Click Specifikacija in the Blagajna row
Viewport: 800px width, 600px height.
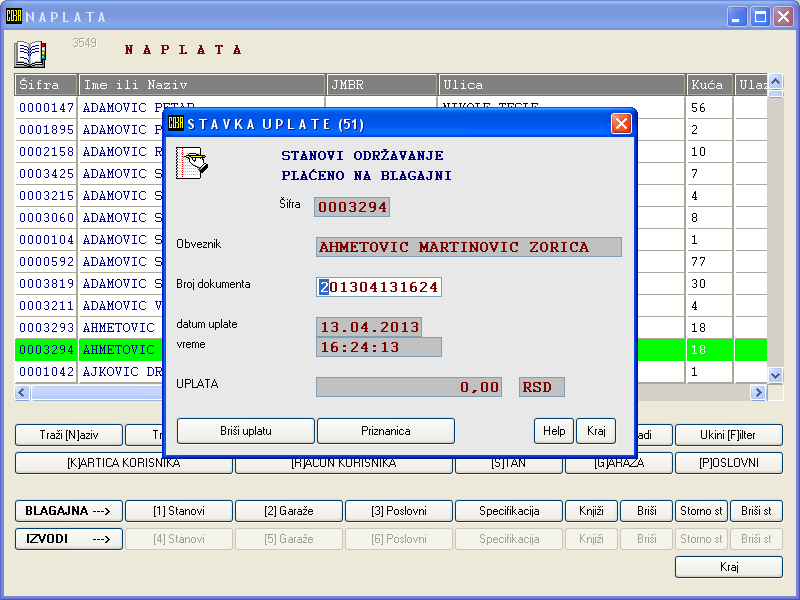click(509, 511)
